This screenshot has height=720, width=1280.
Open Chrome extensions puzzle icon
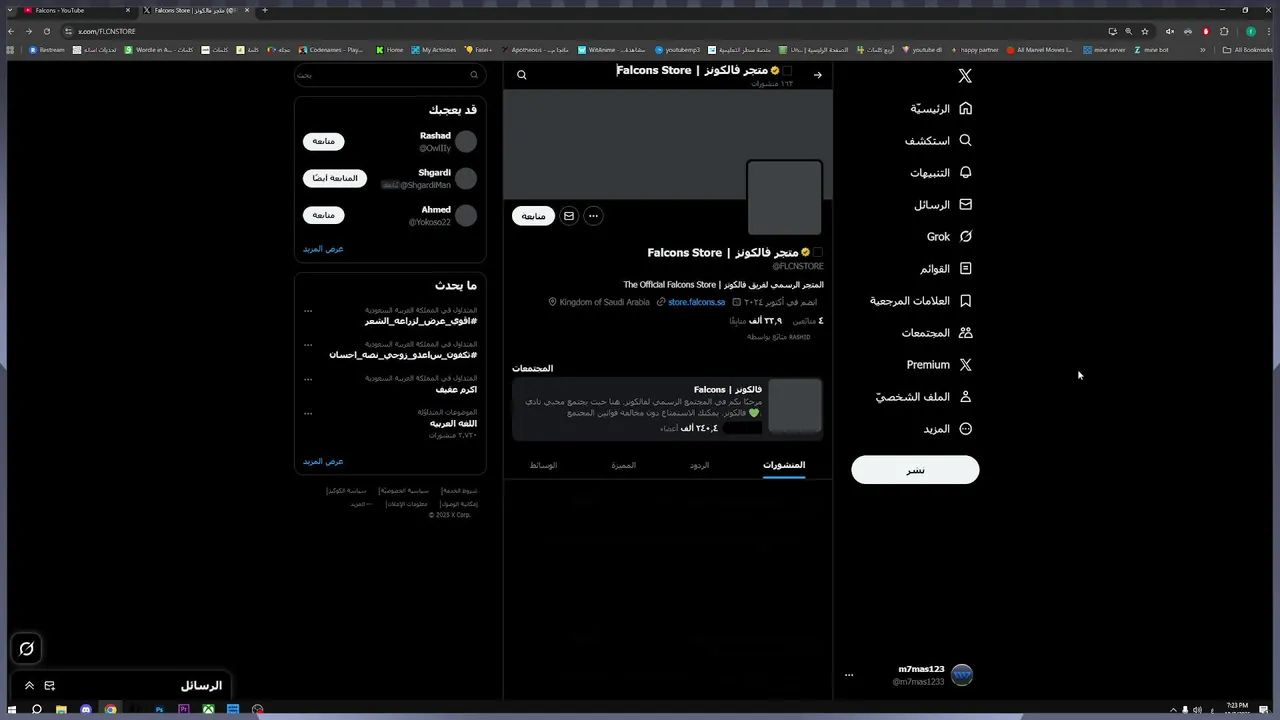click(x=1224, y=31)
